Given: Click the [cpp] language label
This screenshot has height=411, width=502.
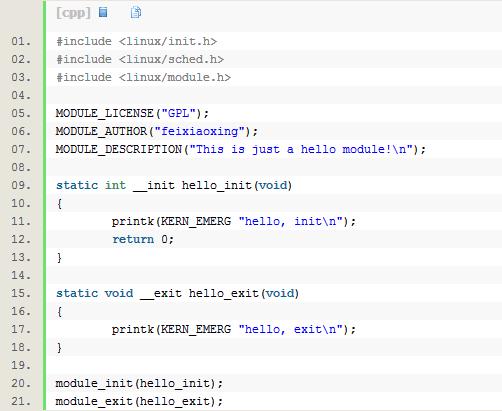Looking at the screenshot, I should pos(73,13).
